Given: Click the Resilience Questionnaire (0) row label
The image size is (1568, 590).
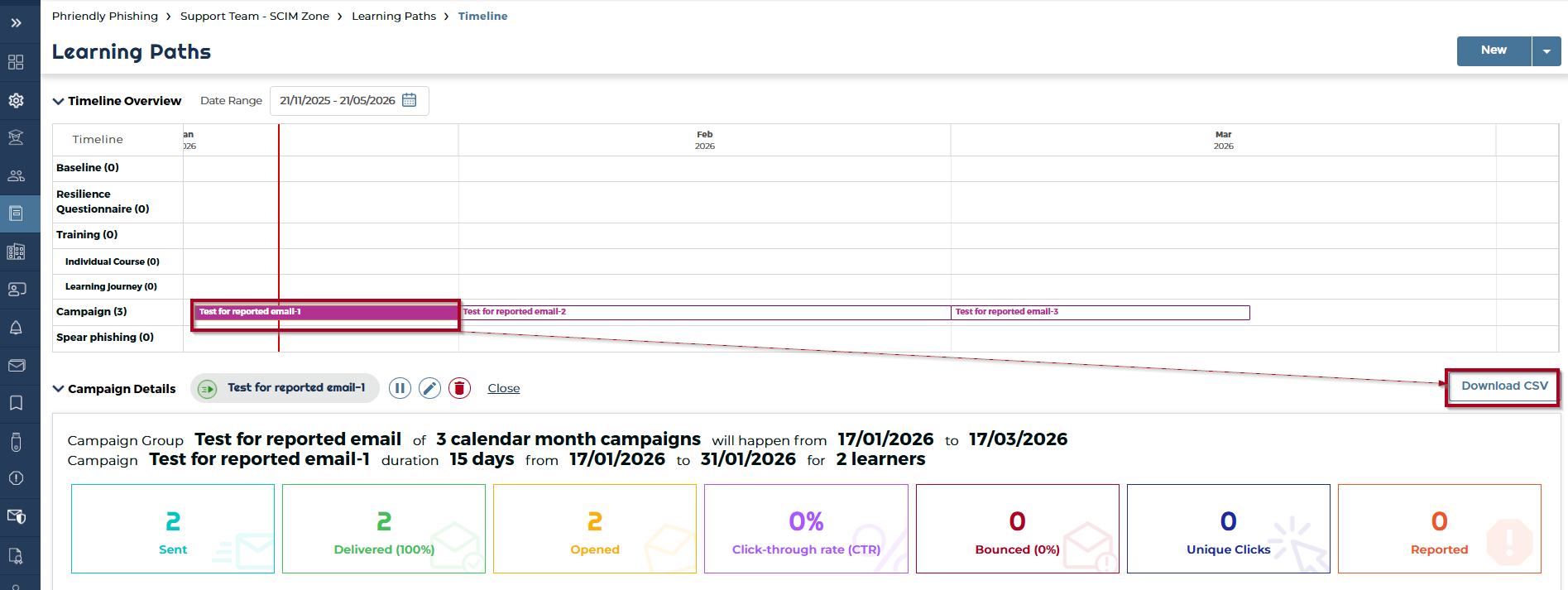Looking at the screenshot, I should 103,202.
